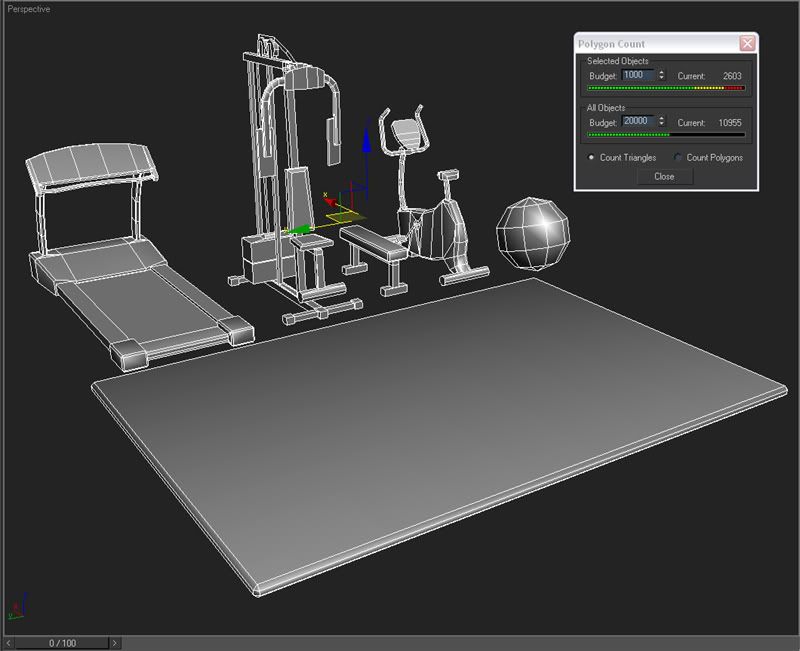Adjust the Selected Objects budget spinner arrows
This screenshot has width=800, height=651.
point(661,75)
